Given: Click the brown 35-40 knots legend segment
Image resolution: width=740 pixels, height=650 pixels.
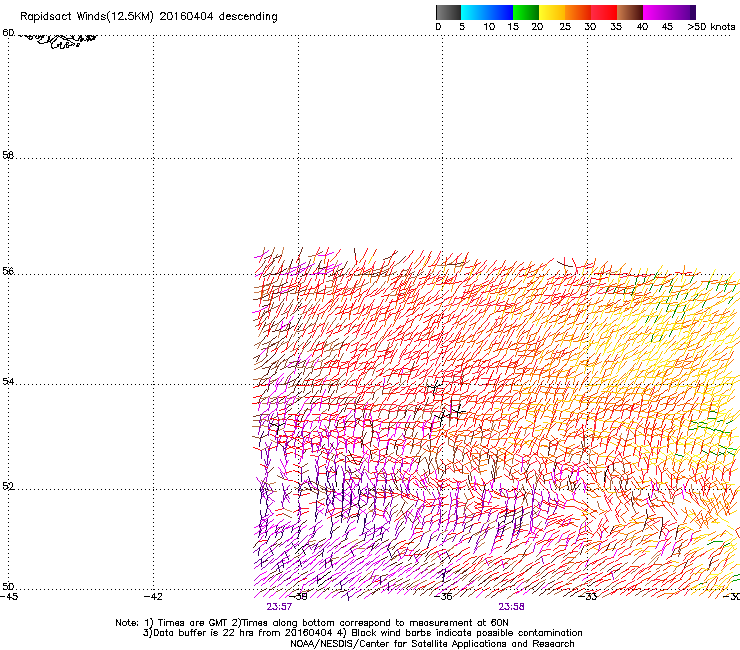Looking at the screenshot, I should tap(630, 12).
